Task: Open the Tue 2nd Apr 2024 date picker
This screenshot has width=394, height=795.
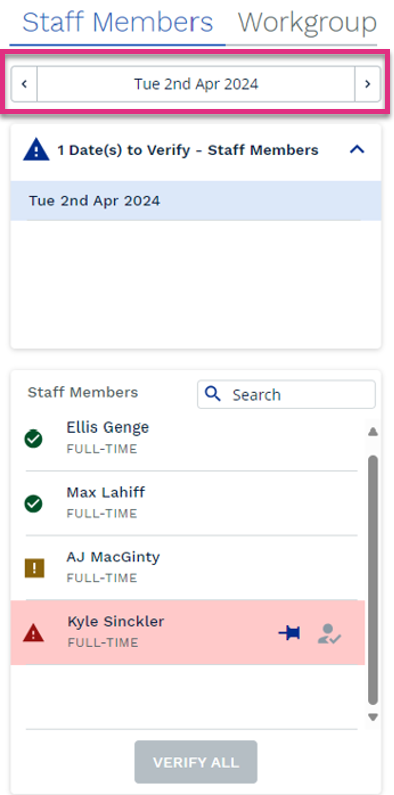Action: pos(196,84)
